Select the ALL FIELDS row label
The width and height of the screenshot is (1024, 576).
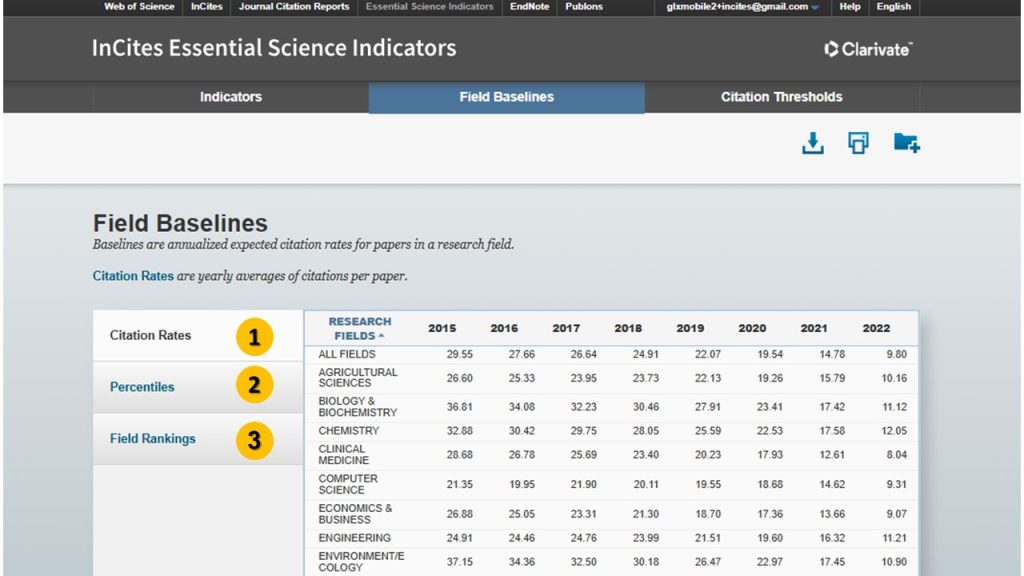347,354
